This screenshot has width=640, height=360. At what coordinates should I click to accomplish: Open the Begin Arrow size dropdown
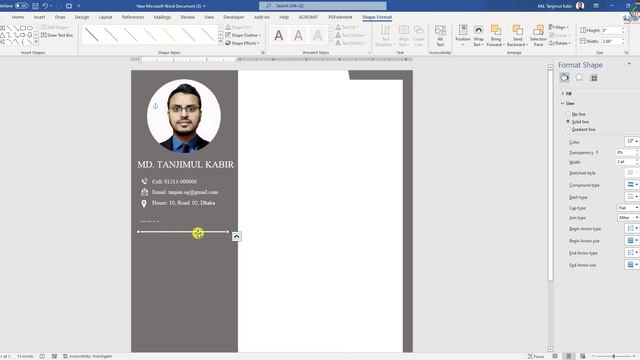pos(632,240)
